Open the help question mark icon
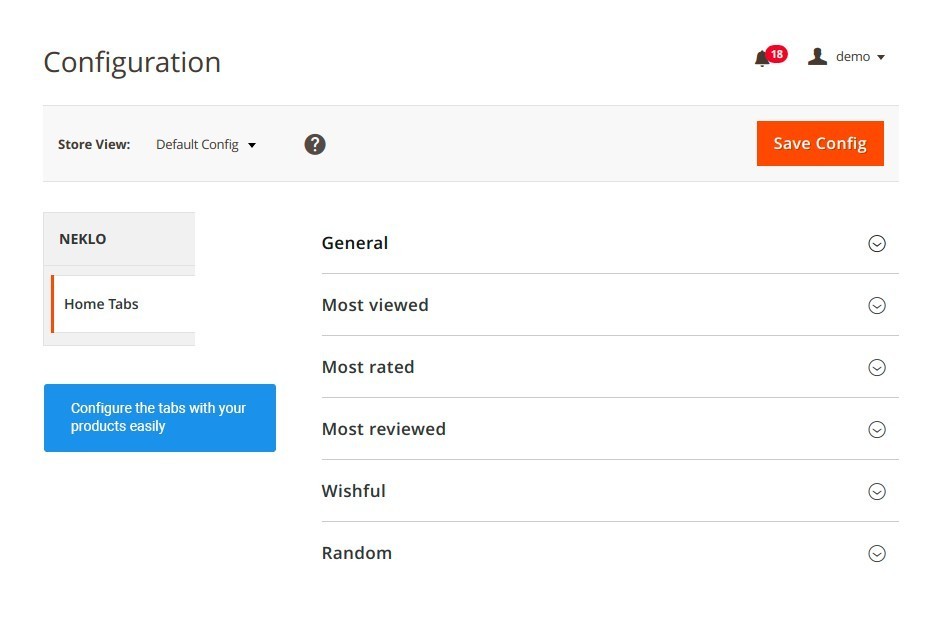The height and width of the screenshot is (632, 940). pos(315,145)
